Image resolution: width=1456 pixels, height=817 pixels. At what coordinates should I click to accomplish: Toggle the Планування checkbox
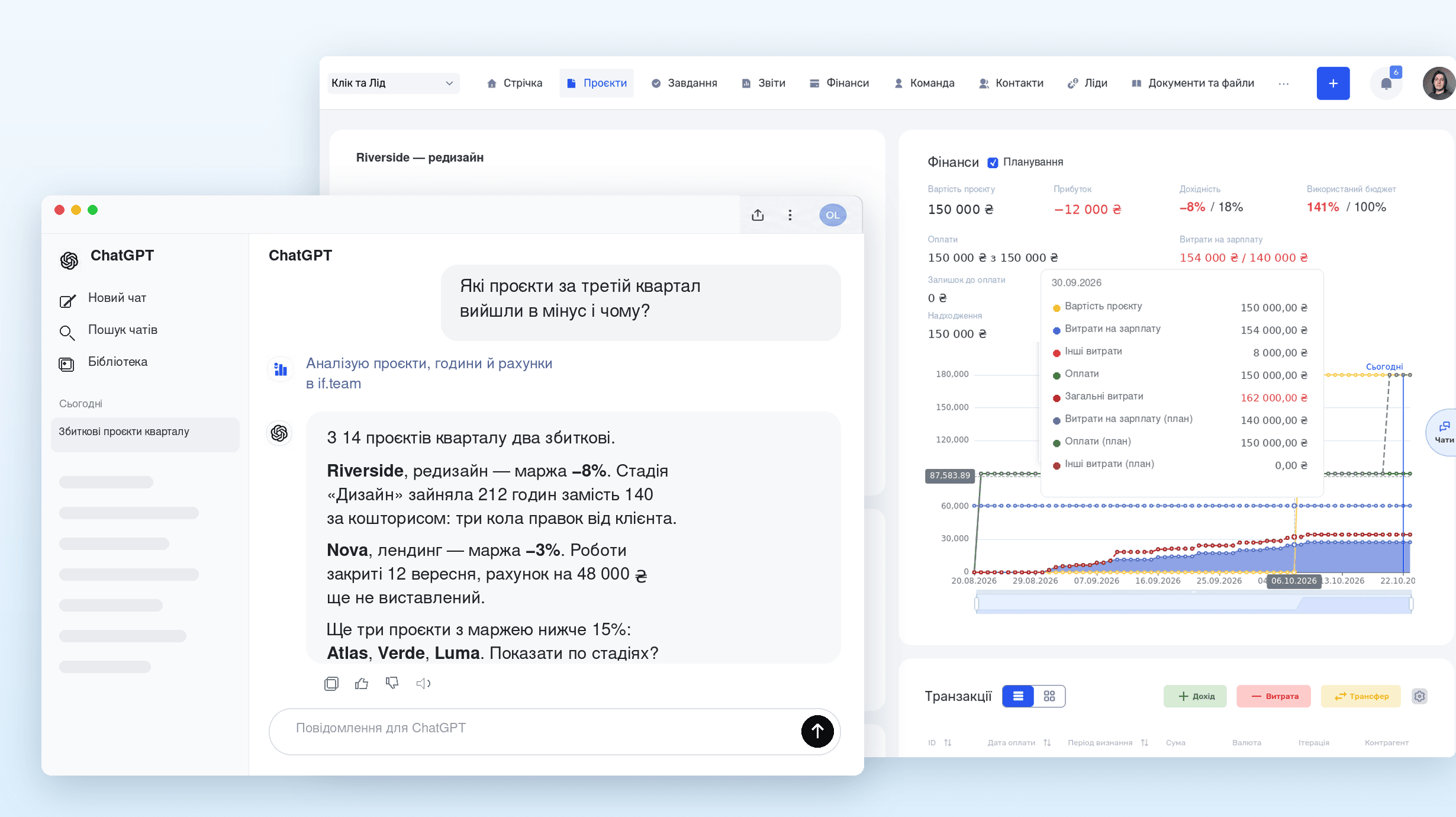pyautogui.click(x=993, y=163)
